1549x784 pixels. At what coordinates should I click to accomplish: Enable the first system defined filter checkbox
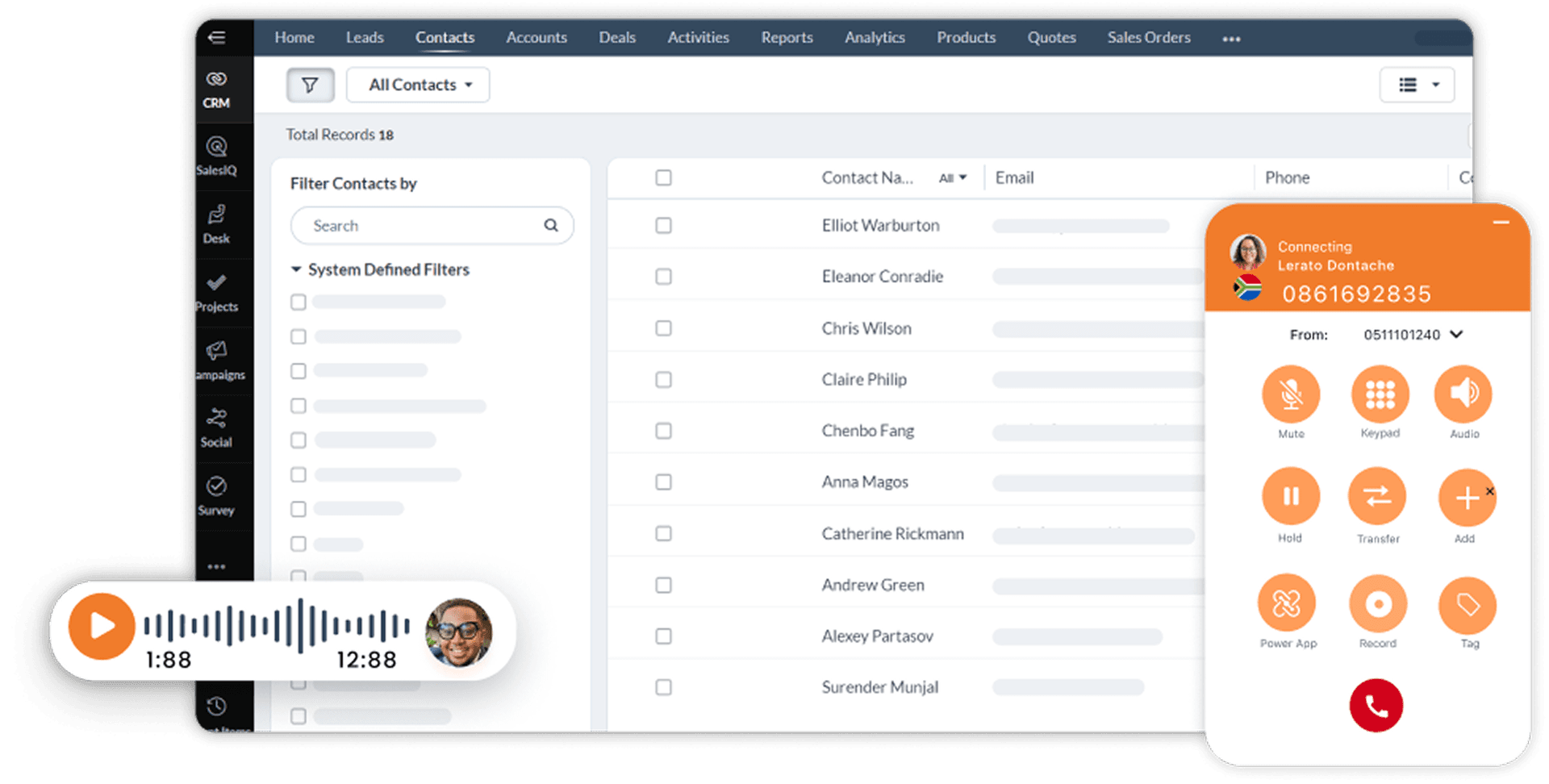(299, 302)
